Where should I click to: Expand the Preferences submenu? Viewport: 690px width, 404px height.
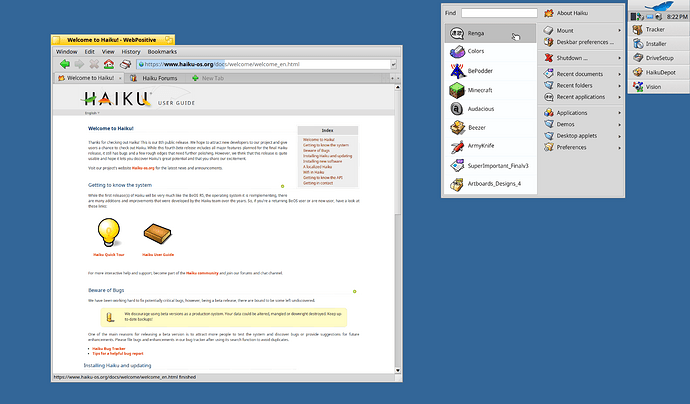click(581, 147)
